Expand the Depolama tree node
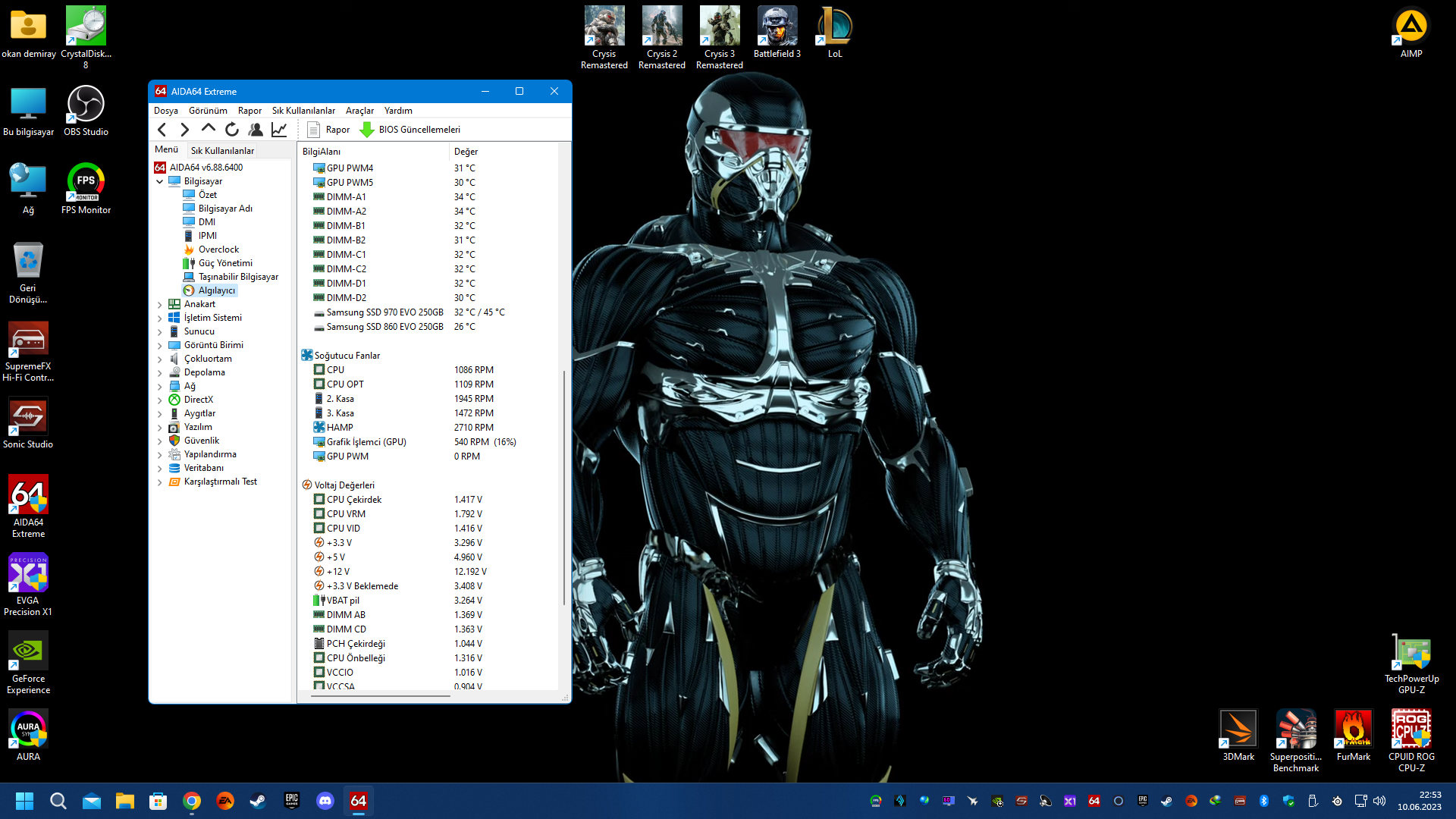 pos(160,372)
